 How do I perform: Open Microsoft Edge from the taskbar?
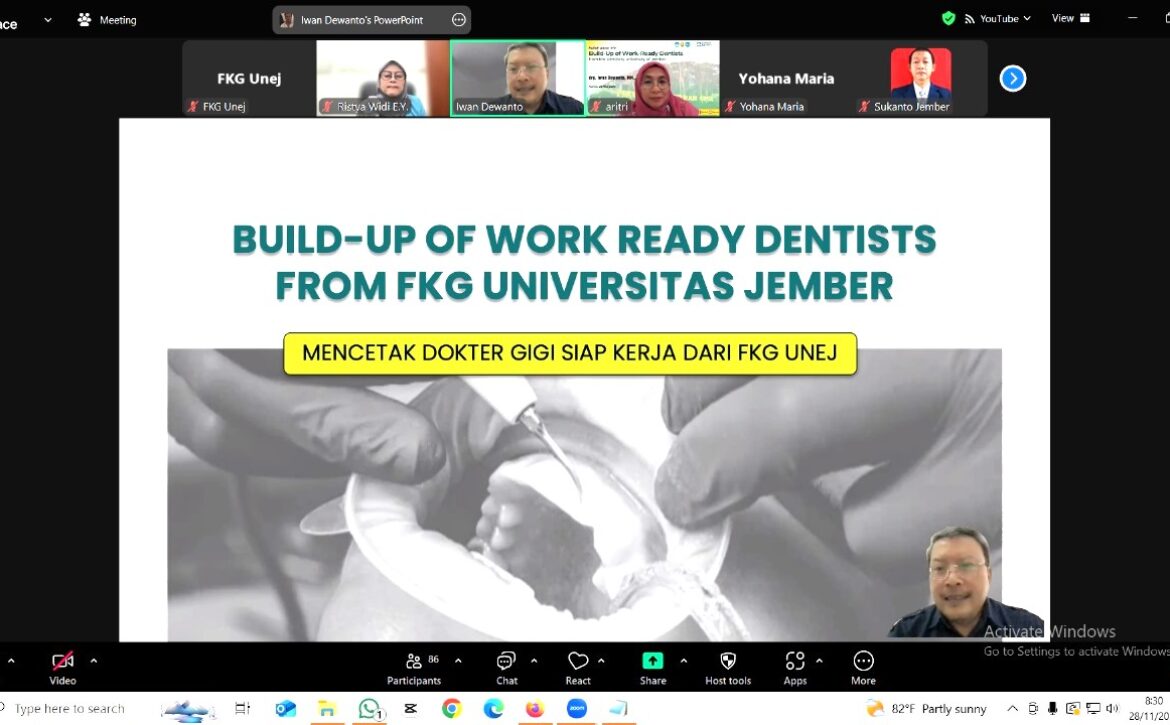[493, 709]
